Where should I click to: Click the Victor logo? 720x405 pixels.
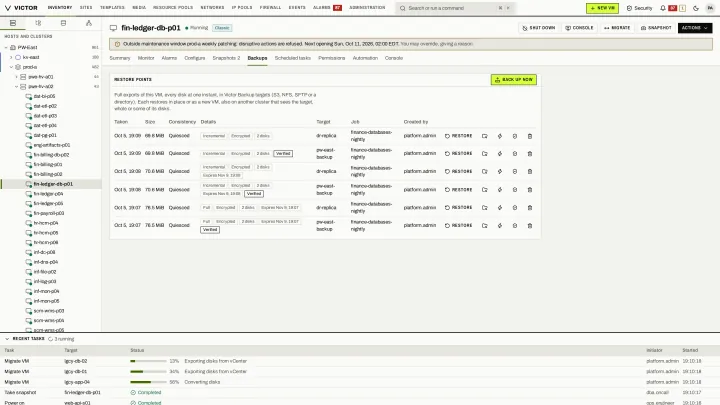(21, 8)
